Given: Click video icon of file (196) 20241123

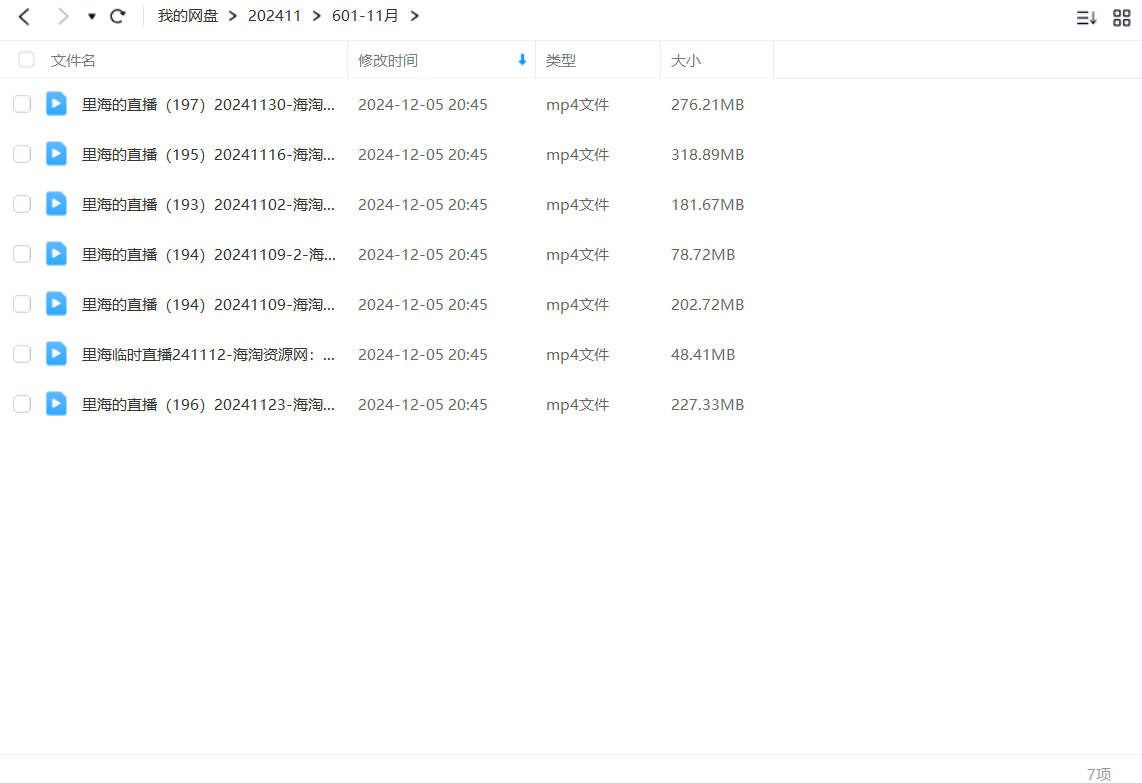Looking at the screenshot, I should (56, 404).
